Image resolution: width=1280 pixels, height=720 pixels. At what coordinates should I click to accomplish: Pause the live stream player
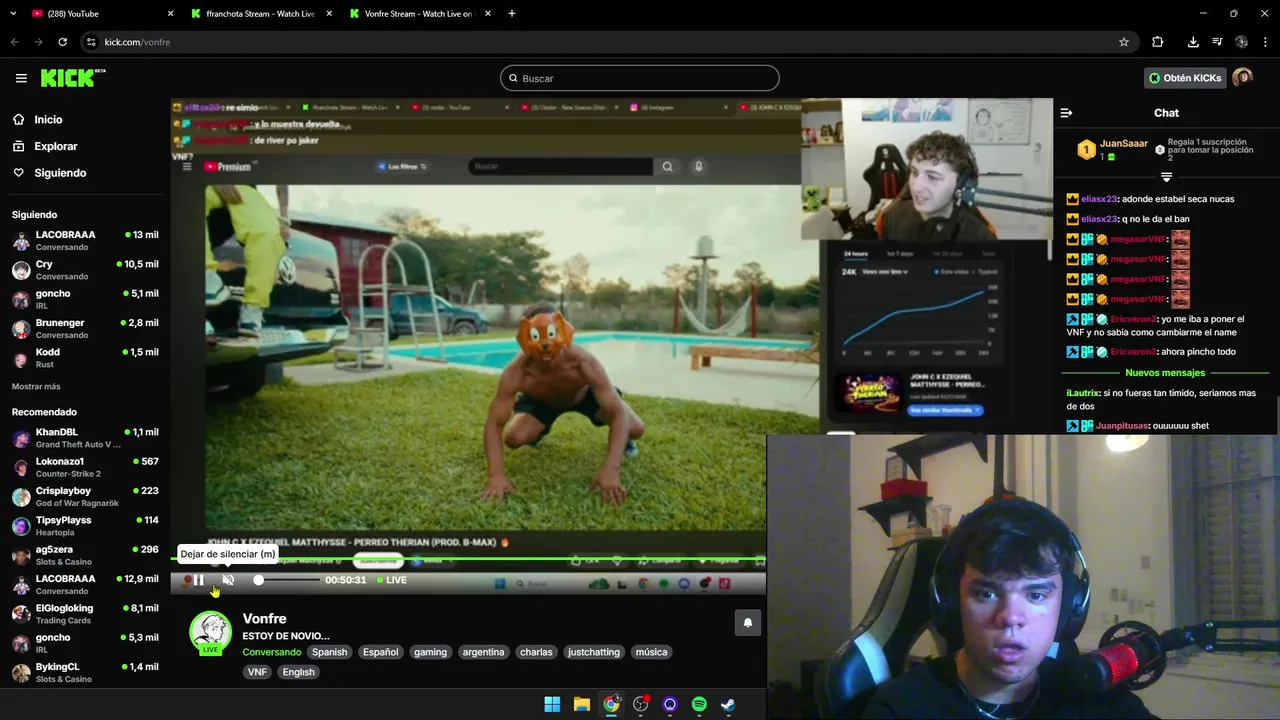tap(198, 580)
